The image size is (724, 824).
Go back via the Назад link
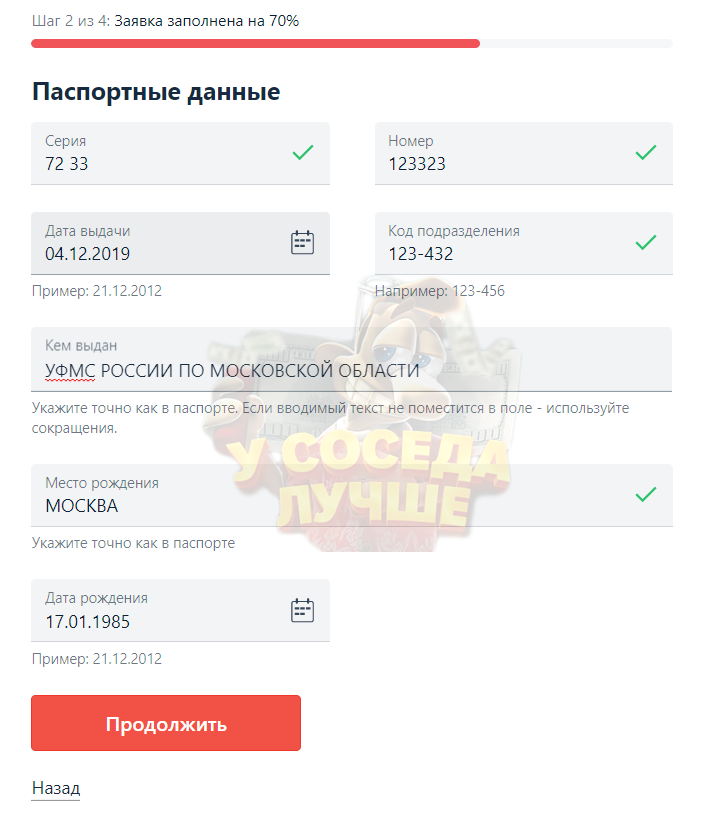[x=55, y=788]
